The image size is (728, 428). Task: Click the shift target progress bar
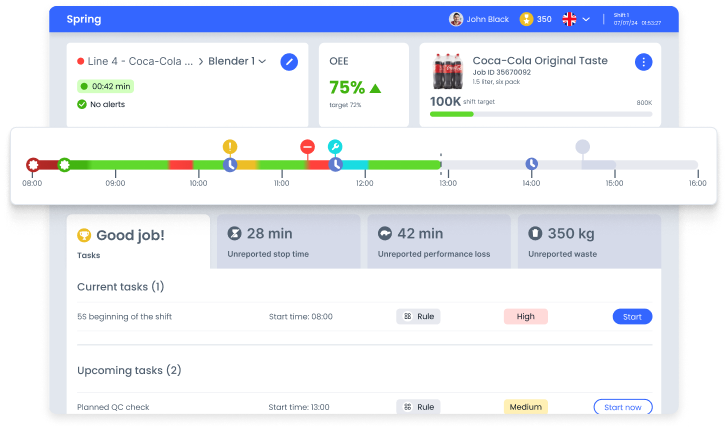541,114
